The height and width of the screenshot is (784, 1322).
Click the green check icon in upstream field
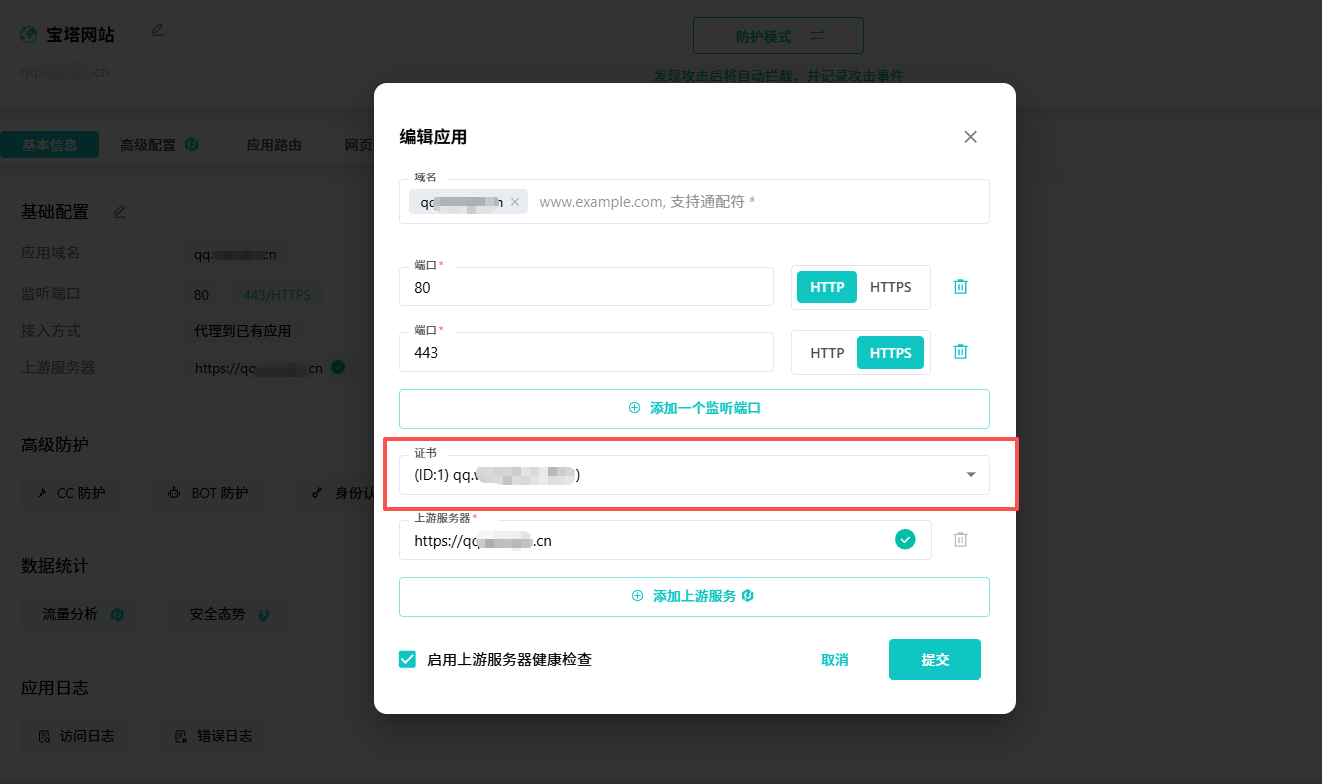coord(904,540)
